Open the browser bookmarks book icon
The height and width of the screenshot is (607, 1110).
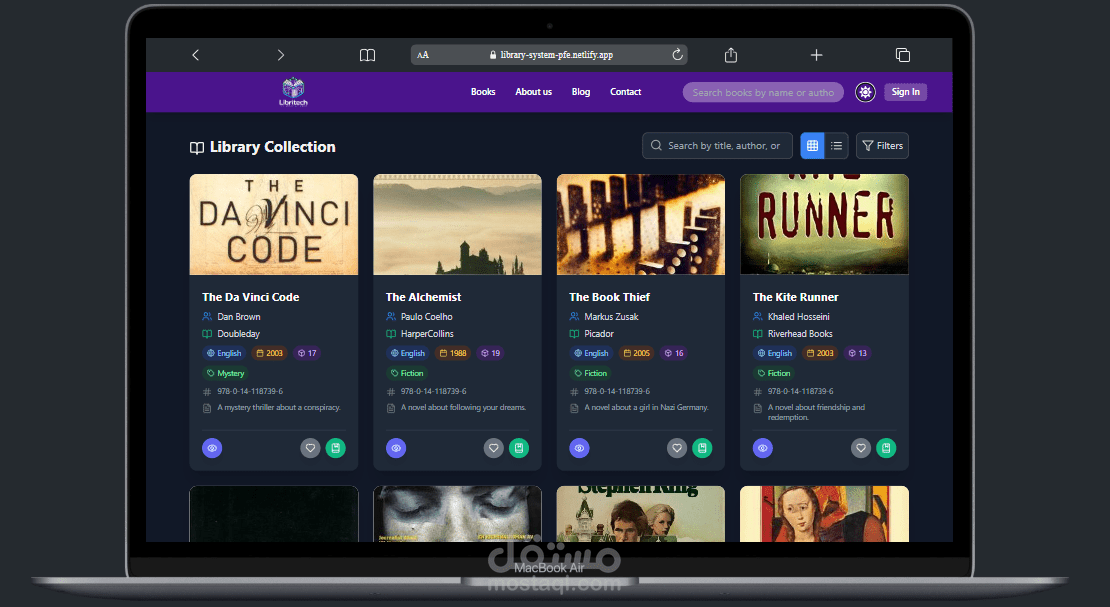(x=367, y=55)
